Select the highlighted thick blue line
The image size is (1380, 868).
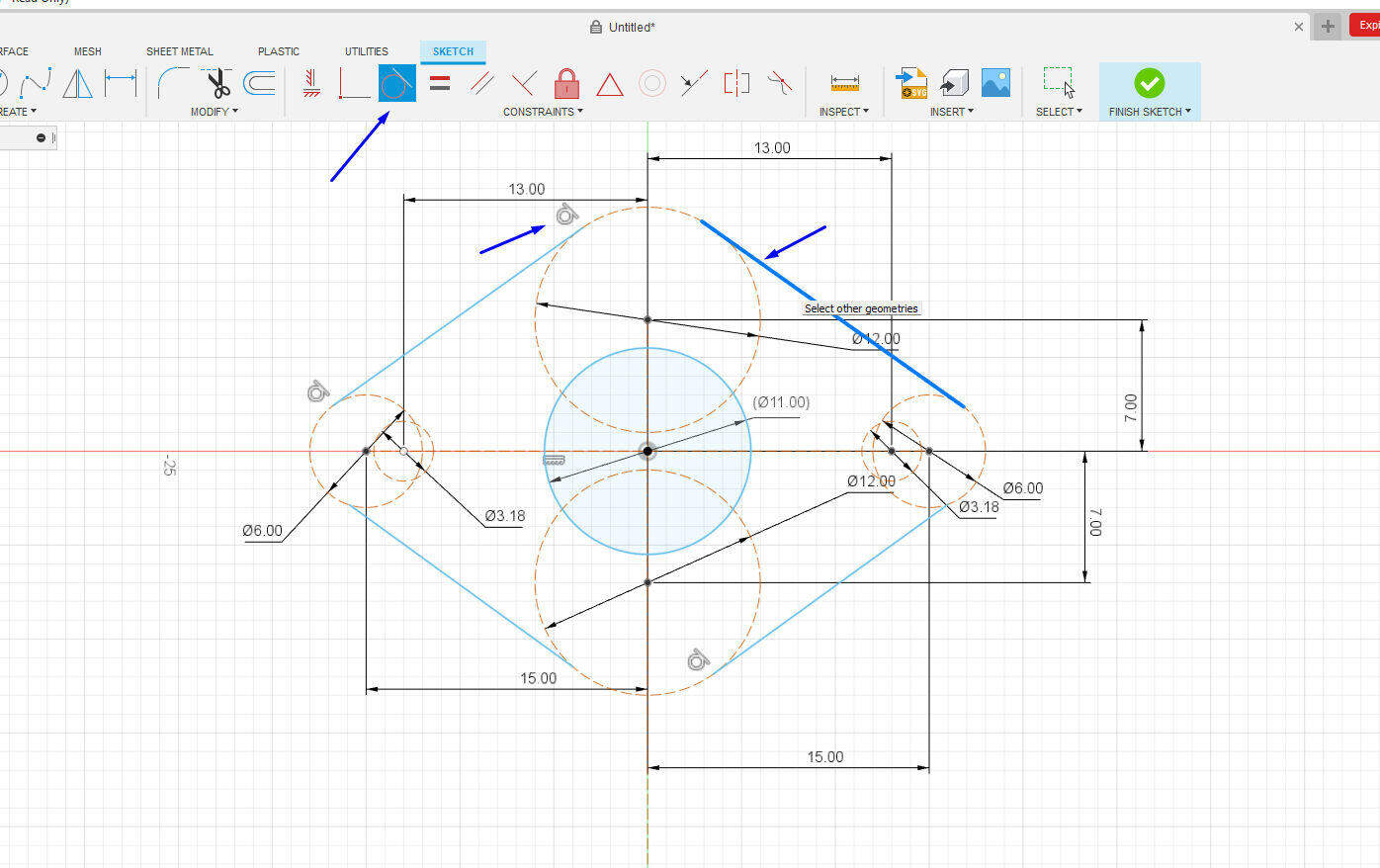pyautogui.click(x=832, y=313)
